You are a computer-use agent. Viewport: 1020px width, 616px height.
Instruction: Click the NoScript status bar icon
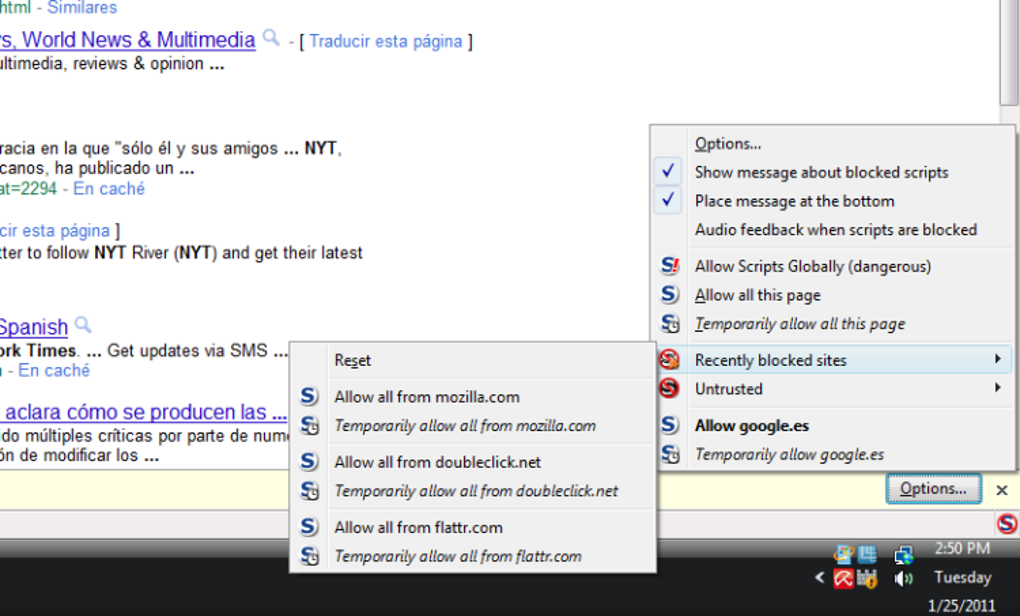1007,524
